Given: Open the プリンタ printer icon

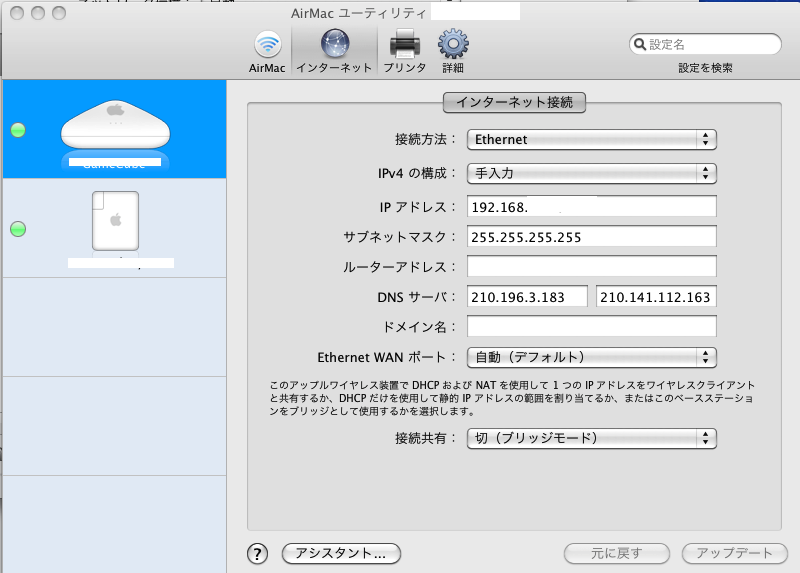Looking at the screenshot, I should click(x=405, y=44).
